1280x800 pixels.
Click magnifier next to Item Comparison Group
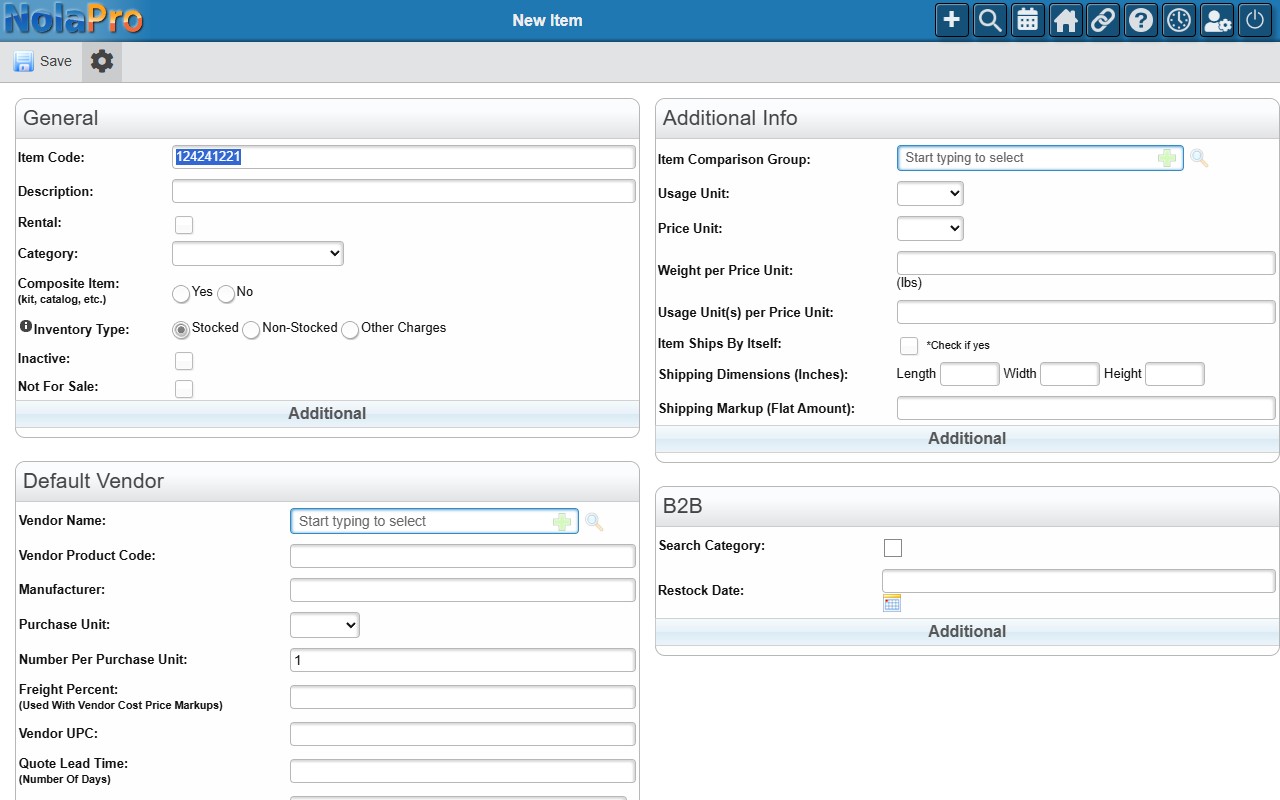point(1199,158)
